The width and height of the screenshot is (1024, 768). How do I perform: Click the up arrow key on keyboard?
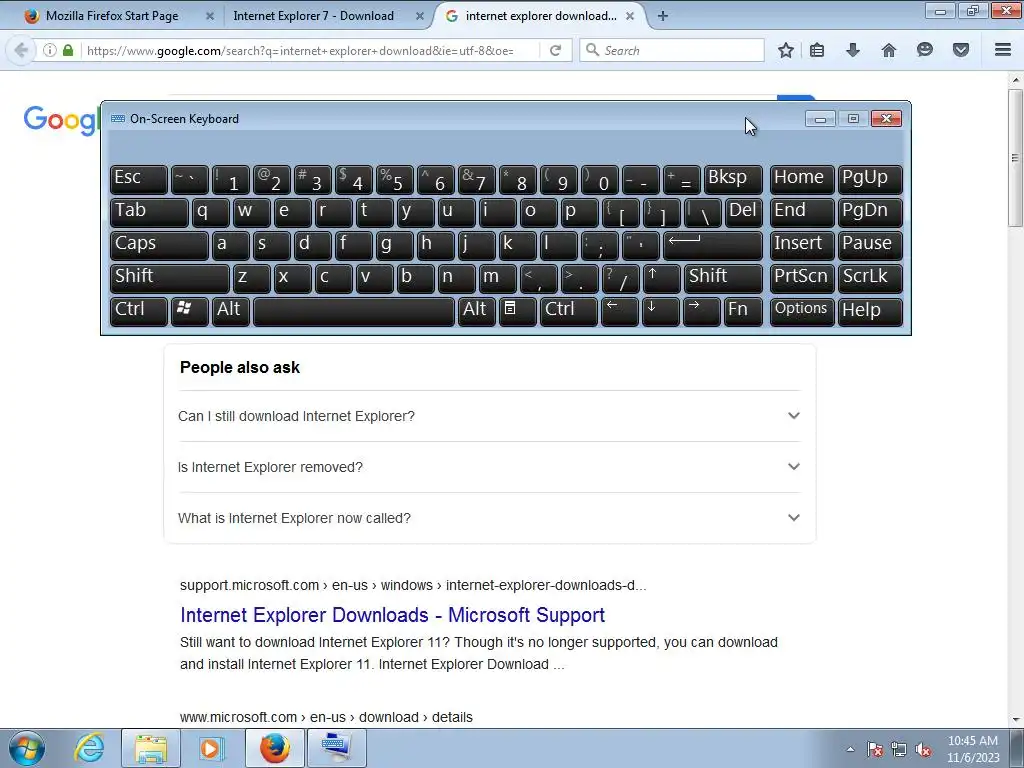661,278
